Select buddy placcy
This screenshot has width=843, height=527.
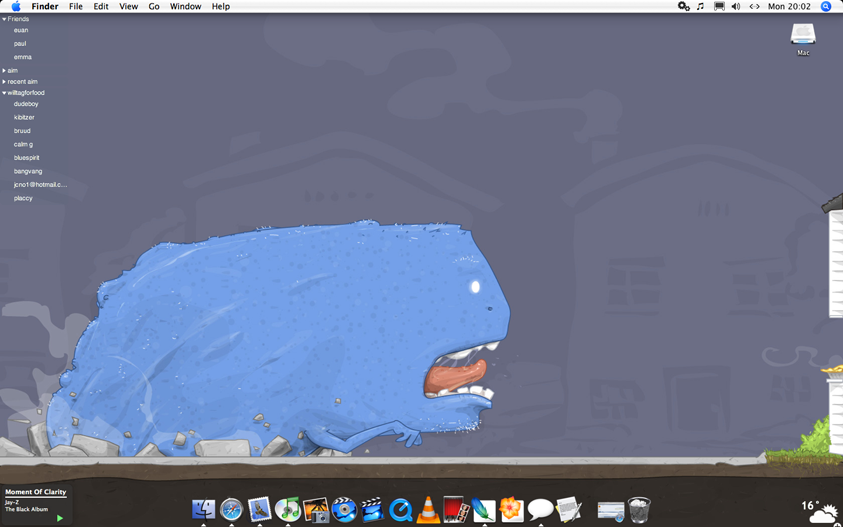point(23,198)
